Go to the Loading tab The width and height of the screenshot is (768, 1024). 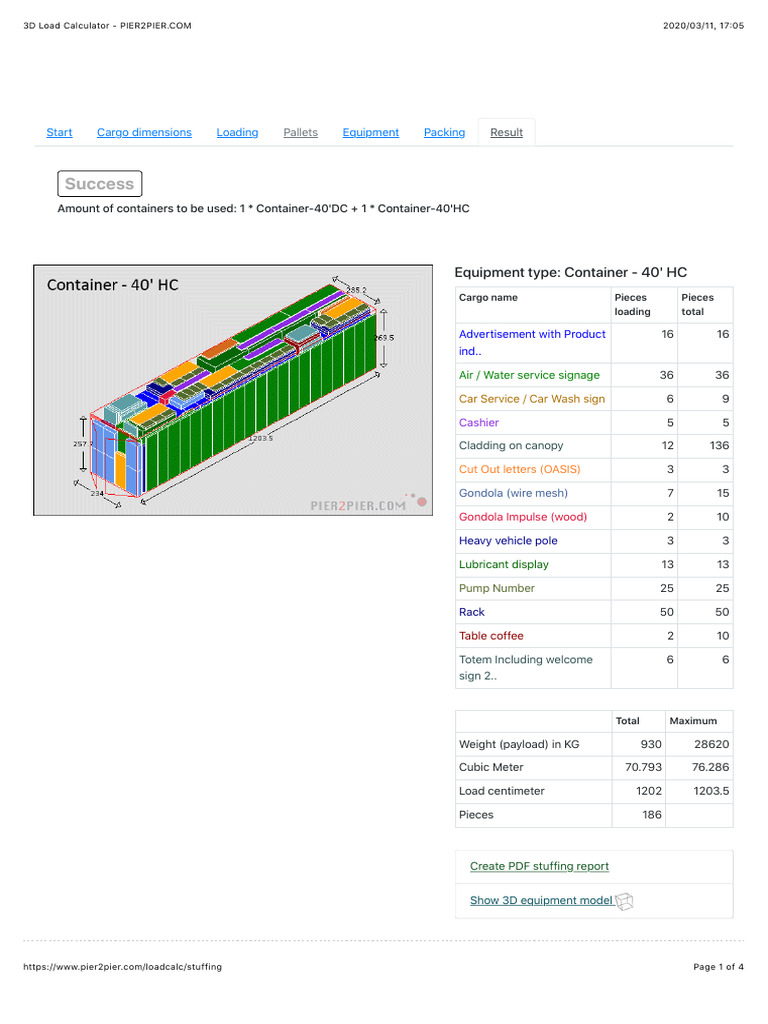[x=237, y=132]
